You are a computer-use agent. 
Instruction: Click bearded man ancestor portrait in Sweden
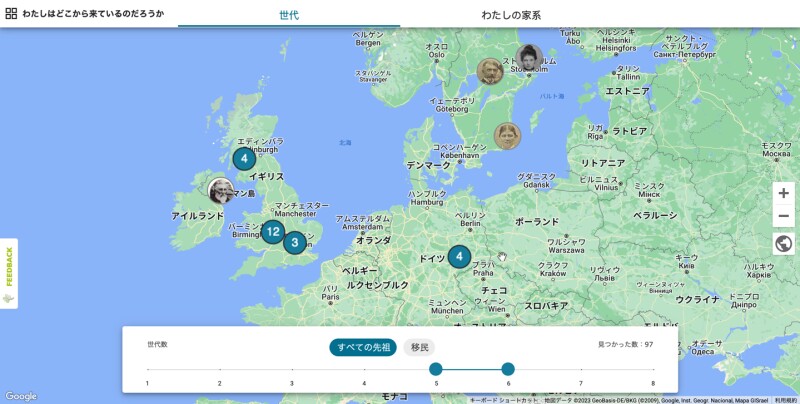click(490, 71)
